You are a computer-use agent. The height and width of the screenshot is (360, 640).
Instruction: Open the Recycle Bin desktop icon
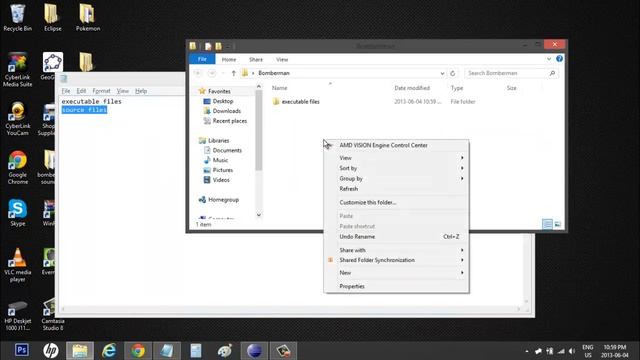[x=17, y=17]
